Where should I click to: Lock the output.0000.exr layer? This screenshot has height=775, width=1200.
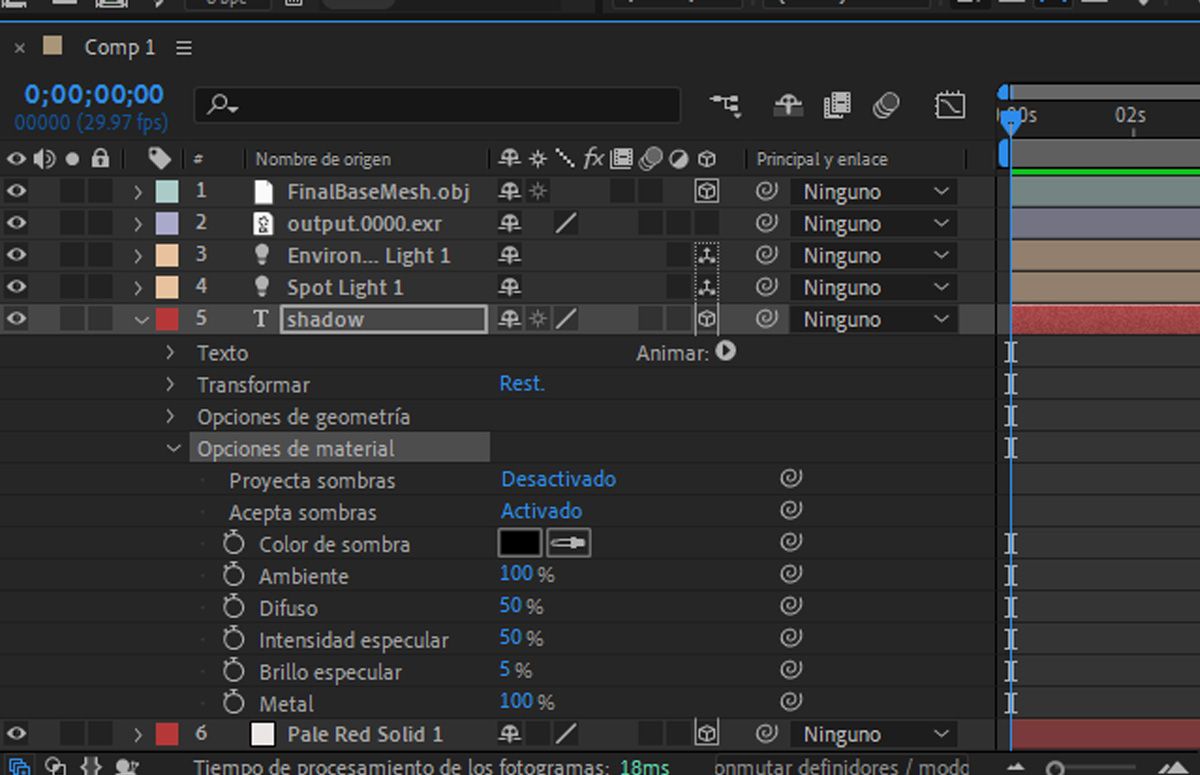click(99, 223)
